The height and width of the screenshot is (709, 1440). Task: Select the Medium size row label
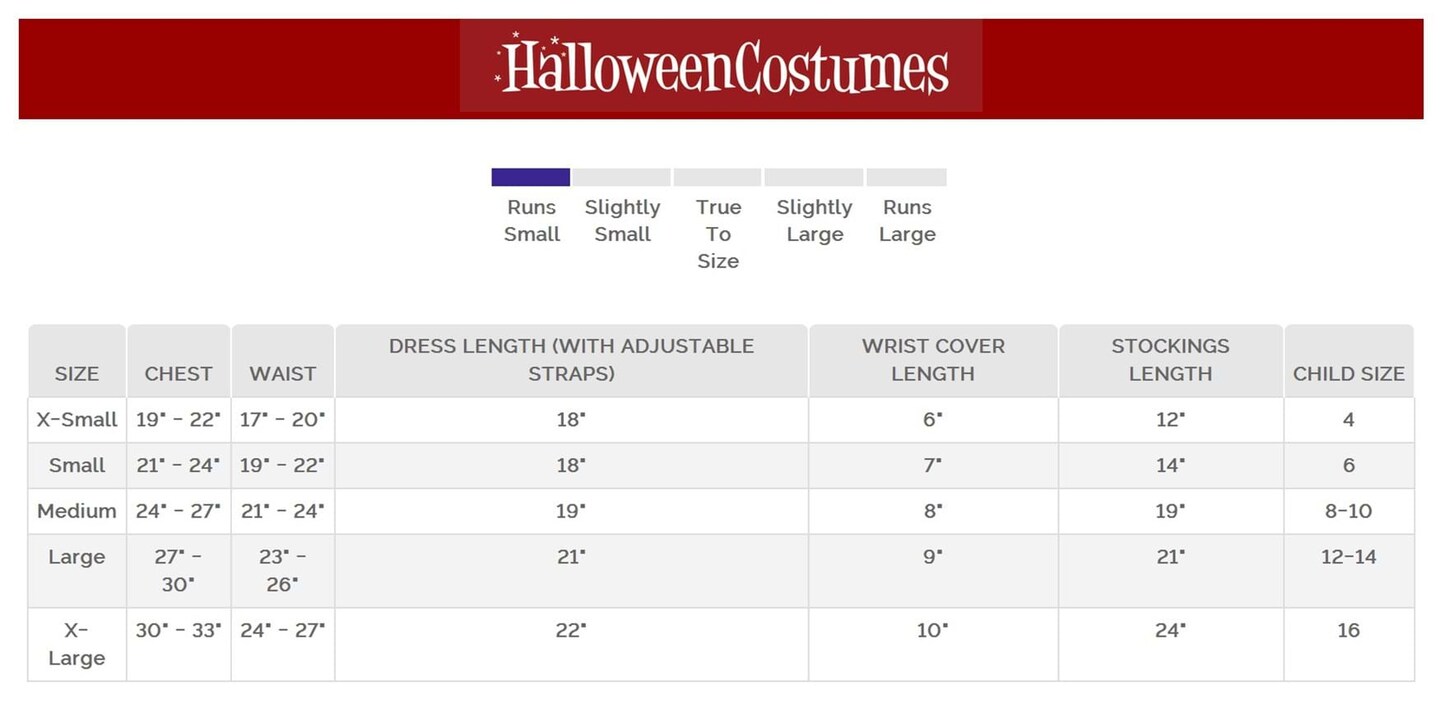(77, 511)
